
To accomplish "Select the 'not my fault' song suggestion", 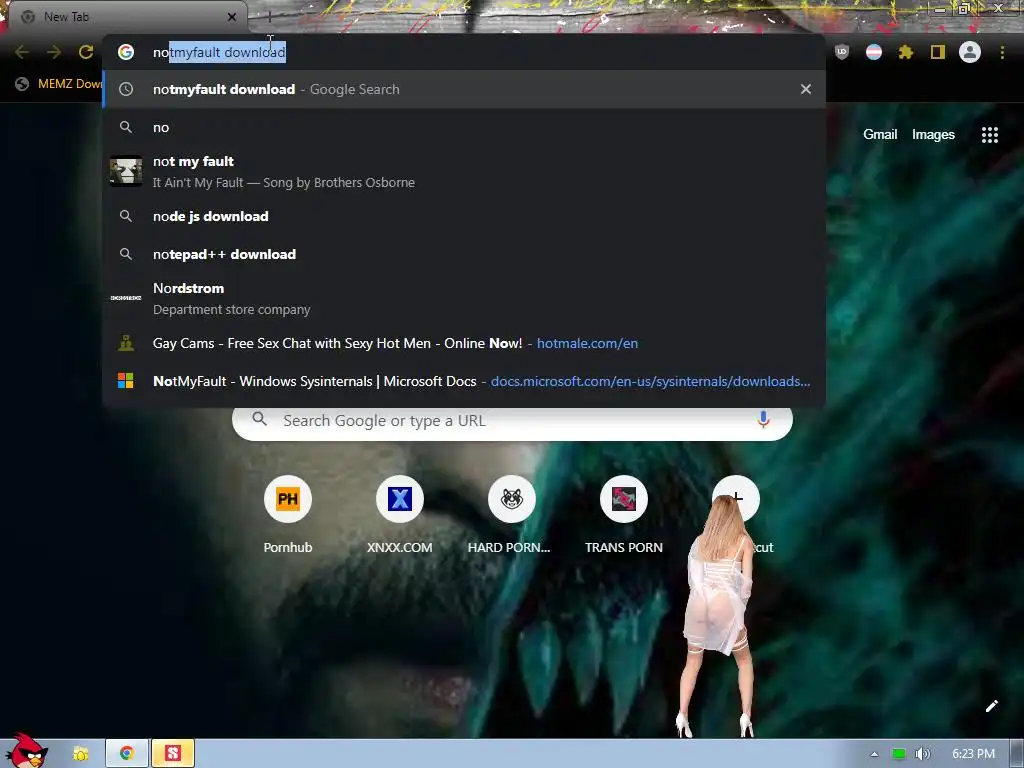I will (464, 171).
